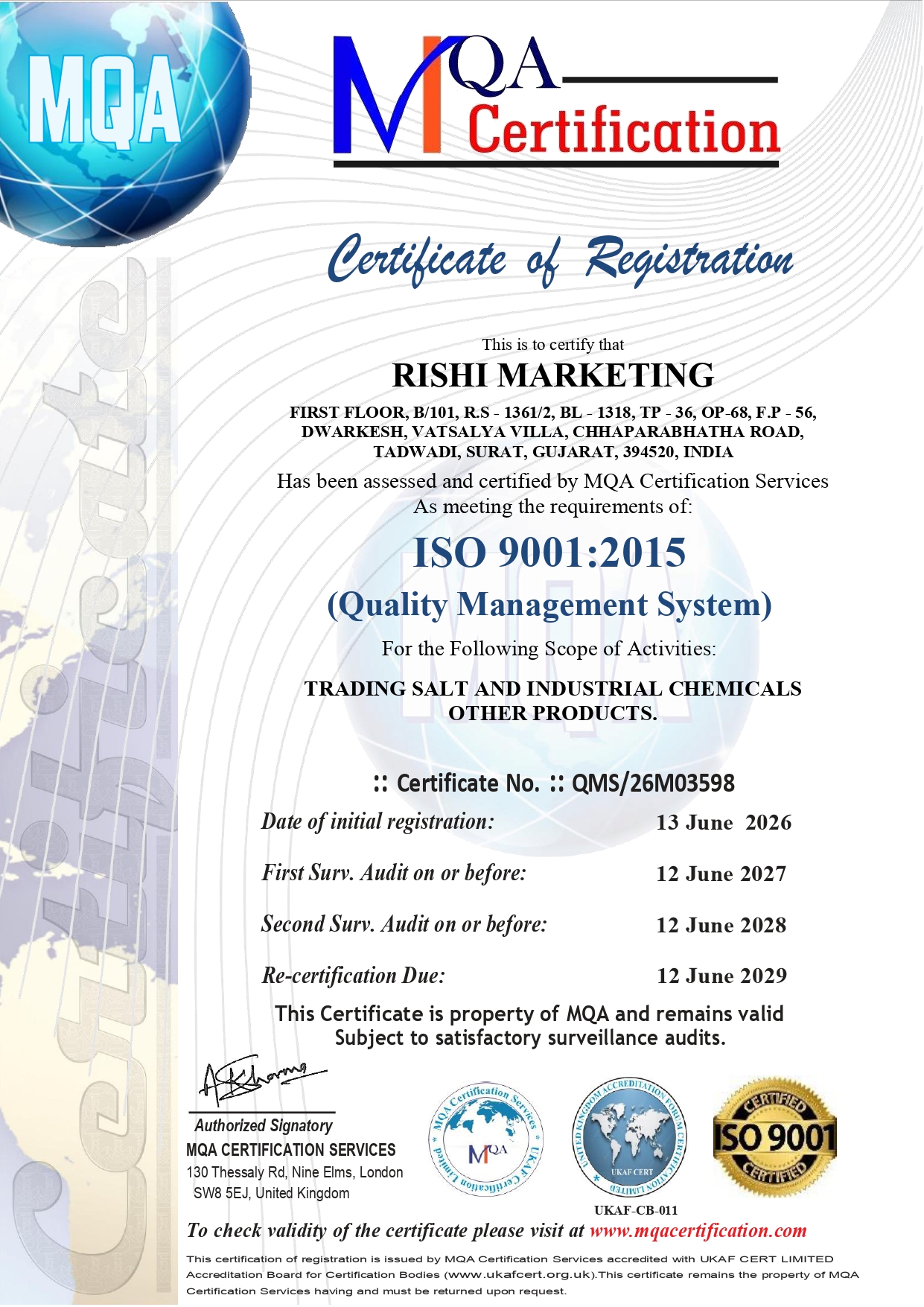Click 'MQA CERTIFICATION SERVICES' under the signature
This screenshot has width=924, height=1307.
pos(291,1151)
